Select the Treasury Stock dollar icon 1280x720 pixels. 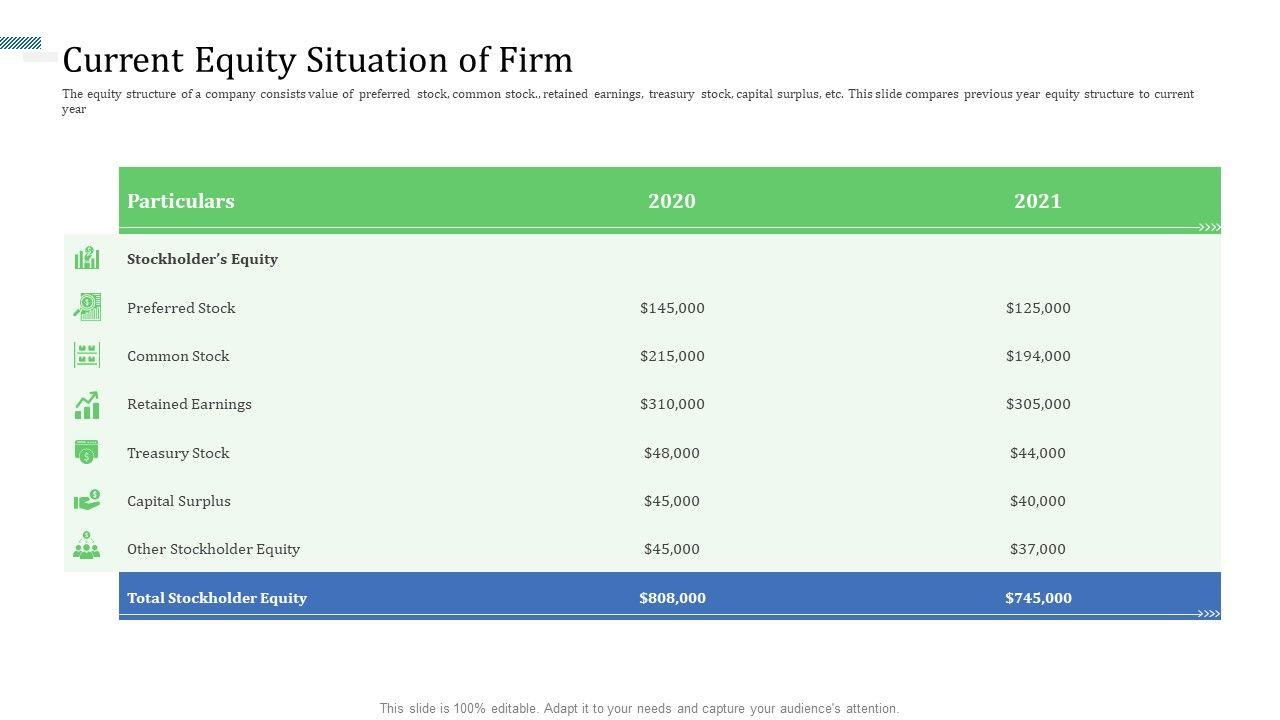(x=87, y=452)
